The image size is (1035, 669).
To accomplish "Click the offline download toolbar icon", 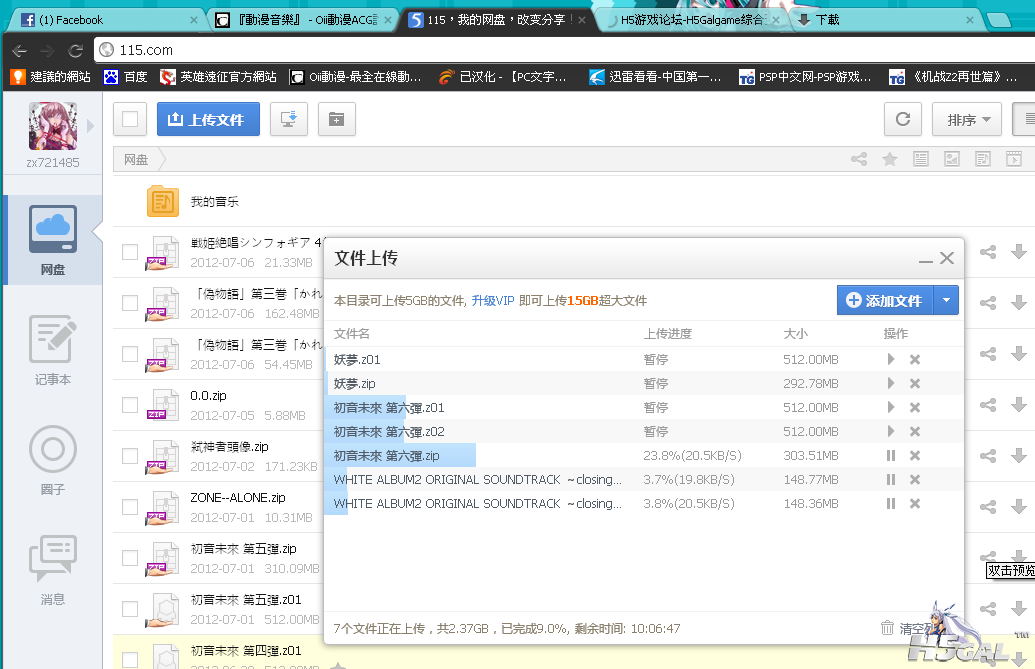I will 288,119.
